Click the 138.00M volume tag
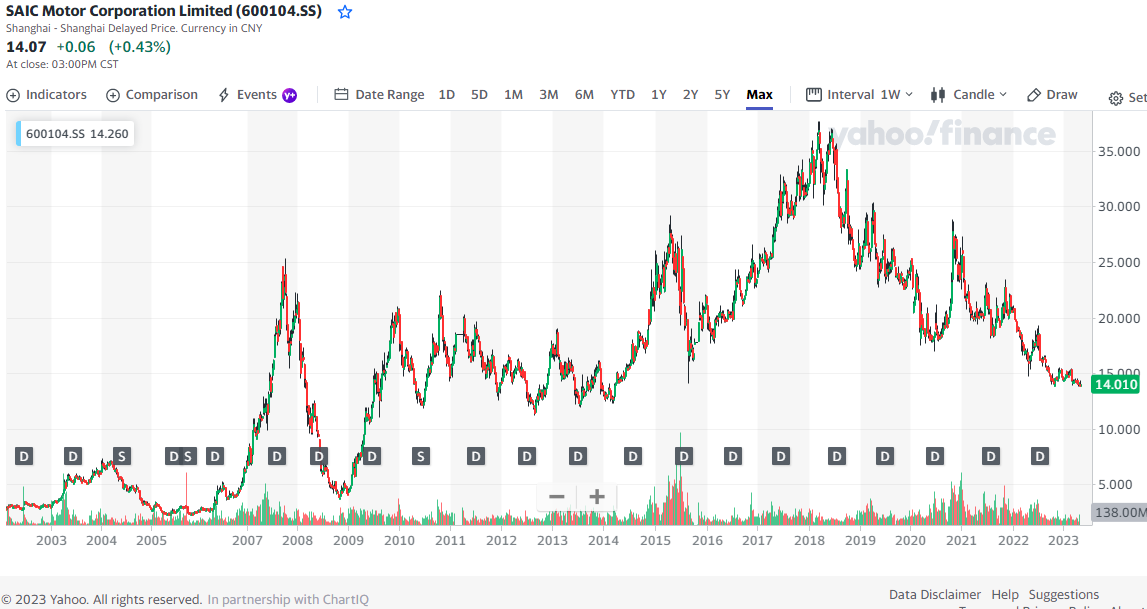 click(1118, 512)
